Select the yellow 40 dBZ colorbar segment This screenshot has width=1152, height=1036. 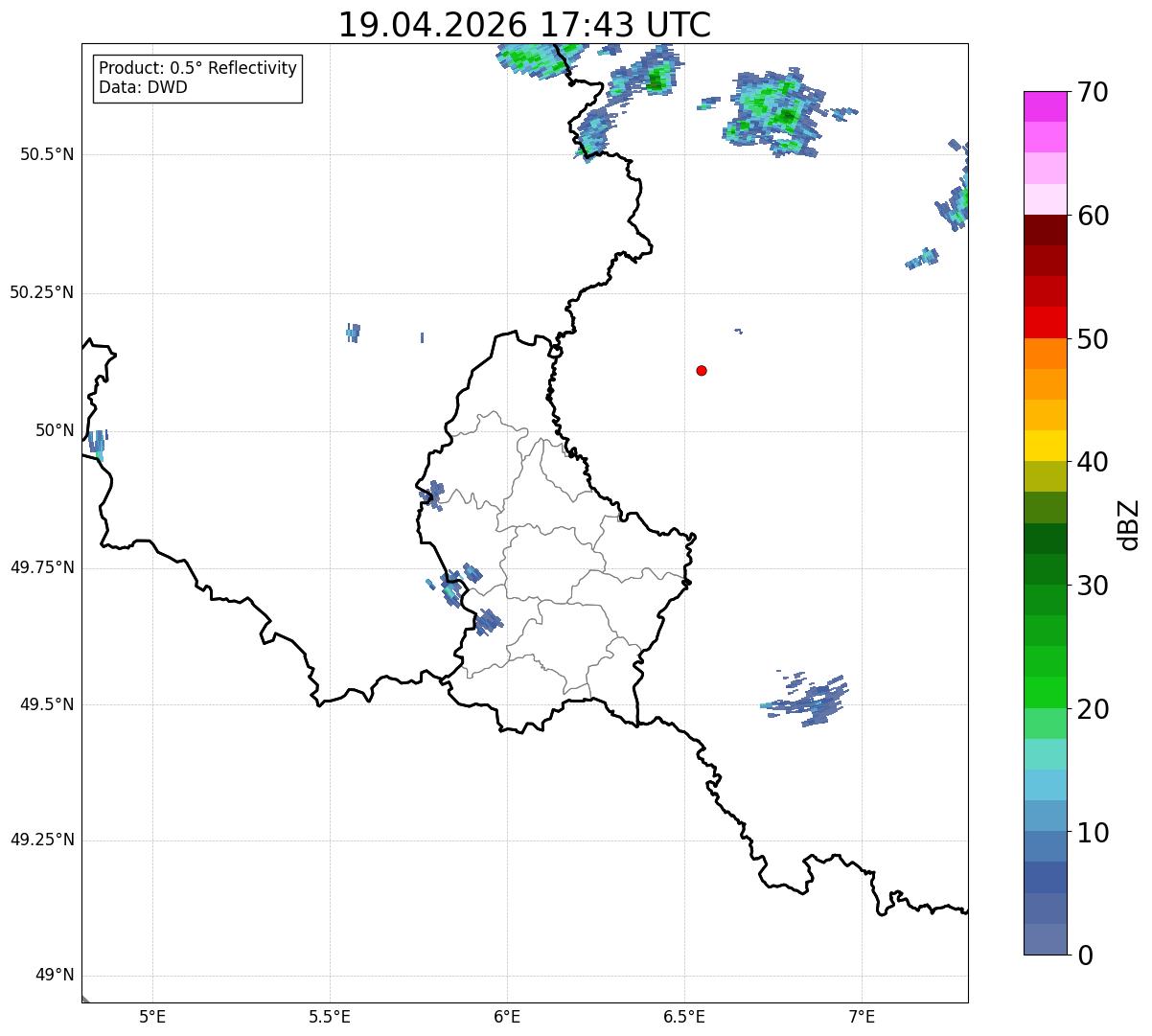point(1045,446)
